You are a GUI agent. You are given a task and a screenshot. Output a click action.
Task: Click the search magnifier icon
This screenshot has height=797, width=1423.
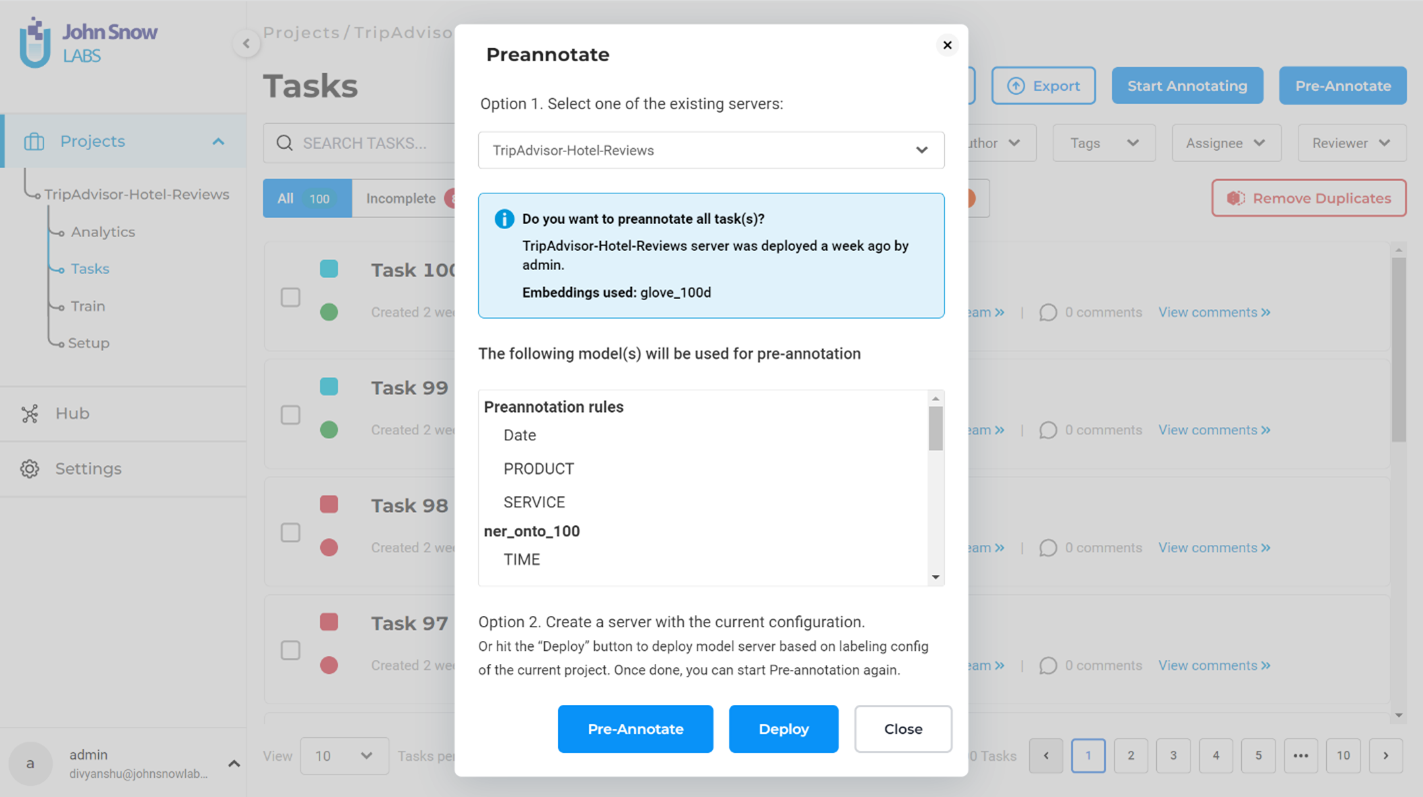[285, 143]
